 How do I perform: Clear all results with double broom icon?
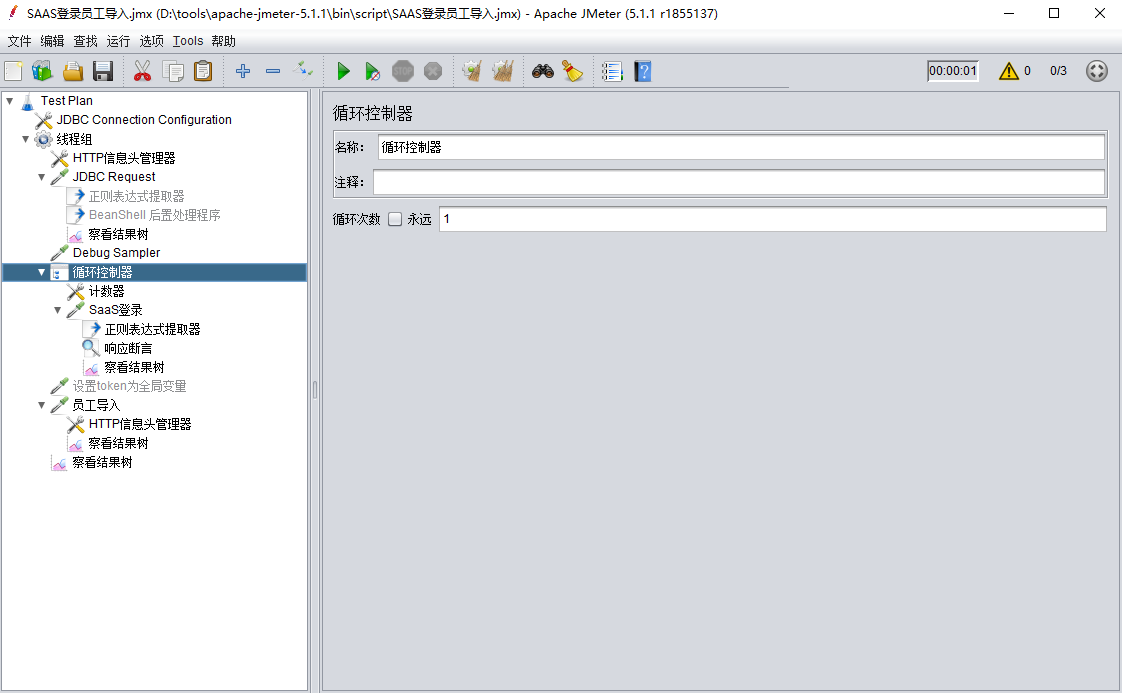coord(502,71)
